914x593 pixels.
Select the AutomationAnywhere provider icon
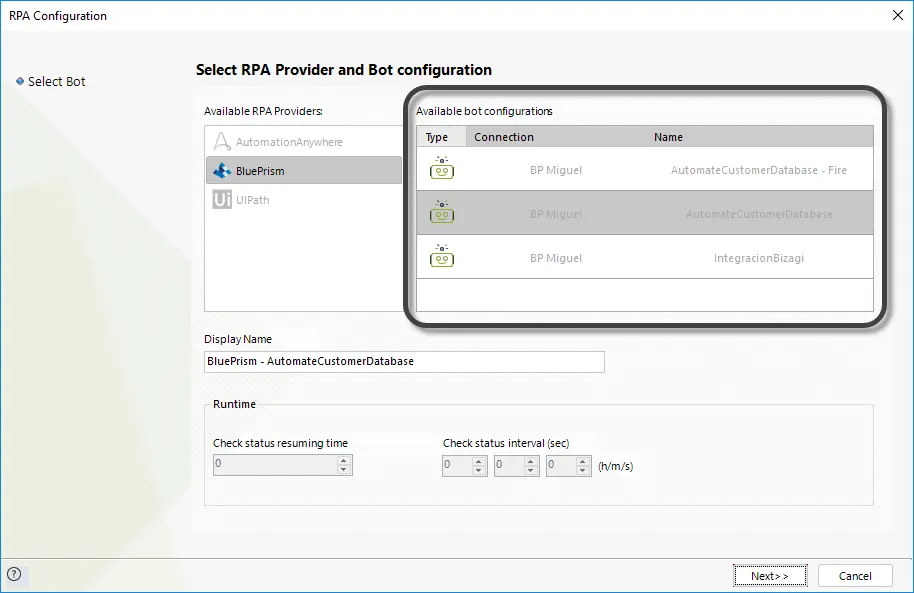tap(222, 141)
